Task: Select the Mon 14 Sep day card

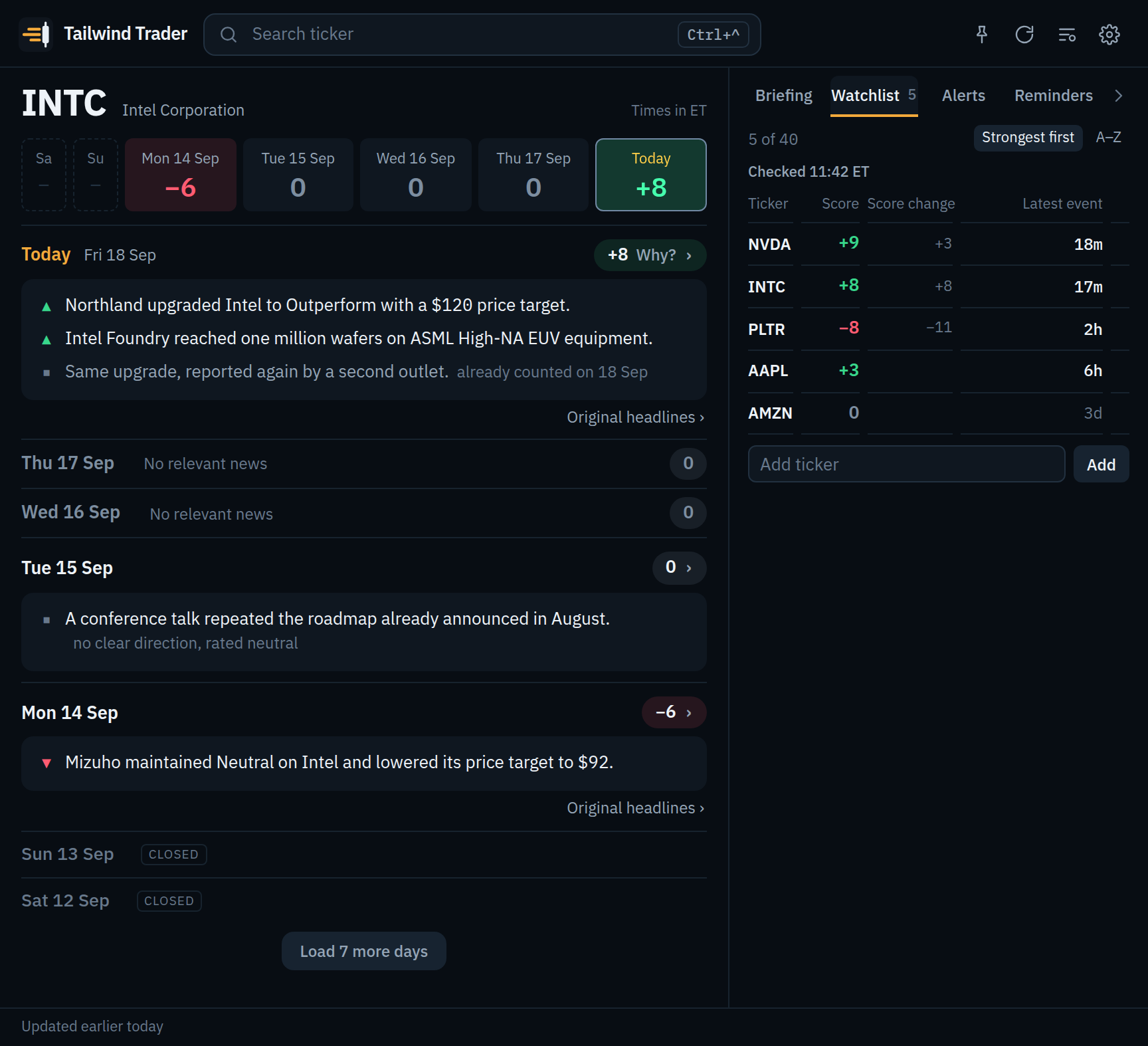Action: 181,175
